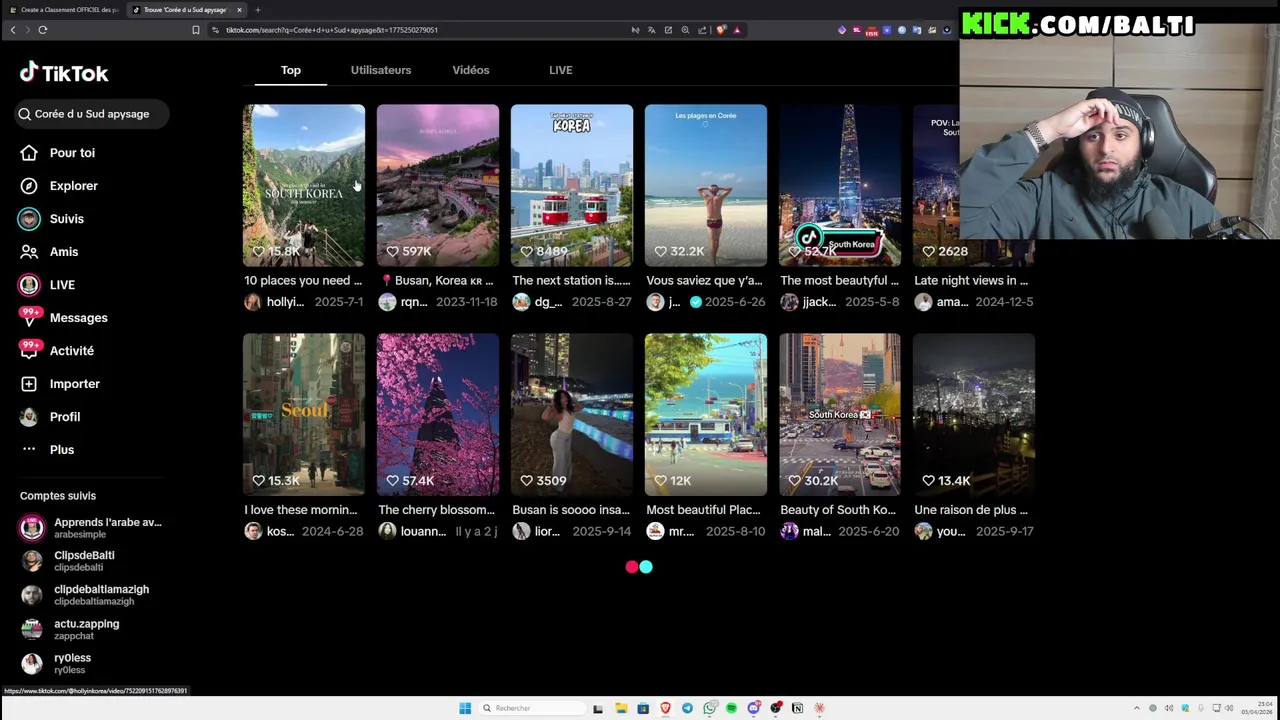Click the Brave Shields icon

click(721, 30)
